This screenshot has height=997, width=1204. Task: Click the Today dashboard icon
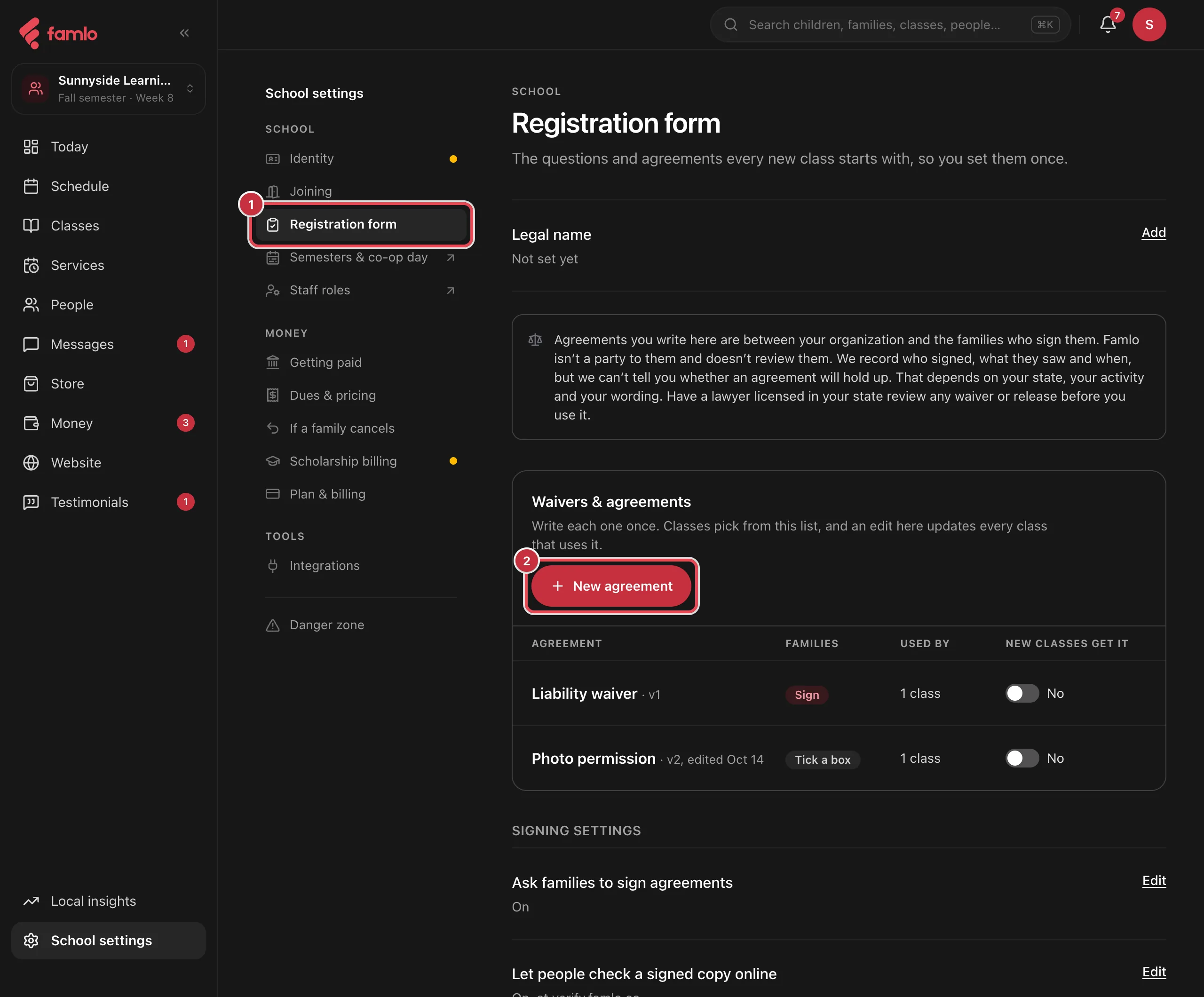(31, 147)
